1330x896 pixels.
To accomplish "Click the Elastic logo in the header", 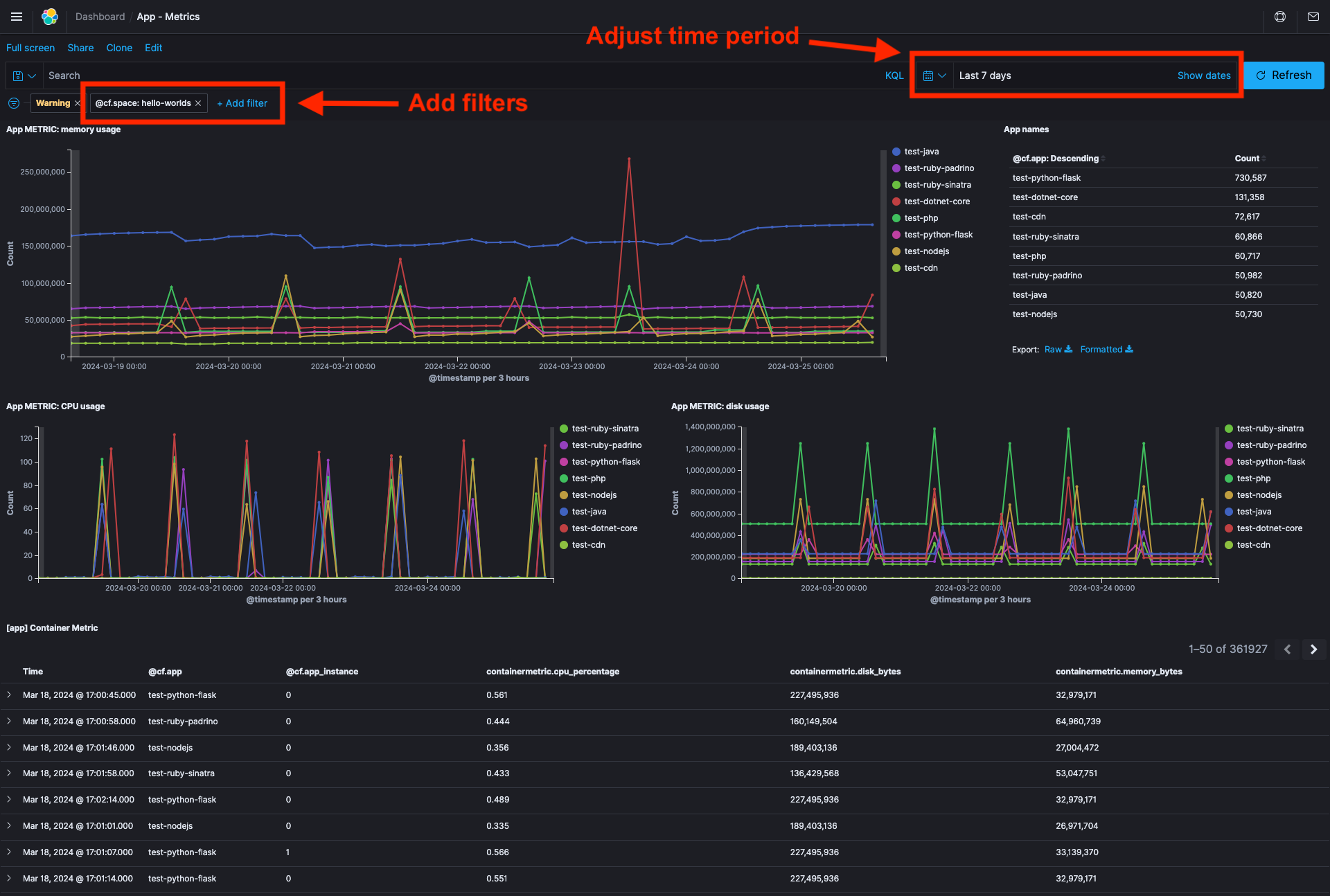I will (48, 17).
